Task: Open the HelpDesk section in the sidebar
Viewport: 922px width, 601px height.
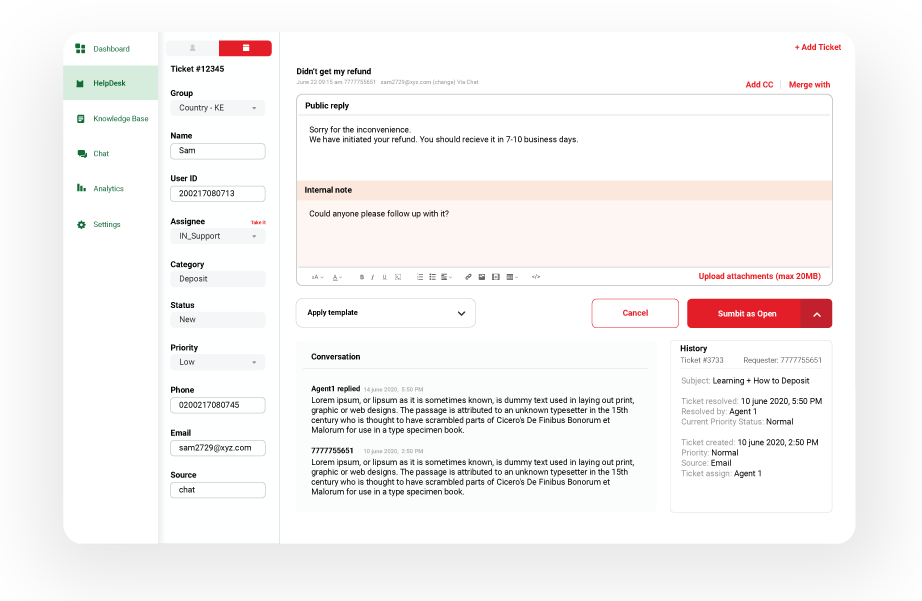Action: click(110, 83)
